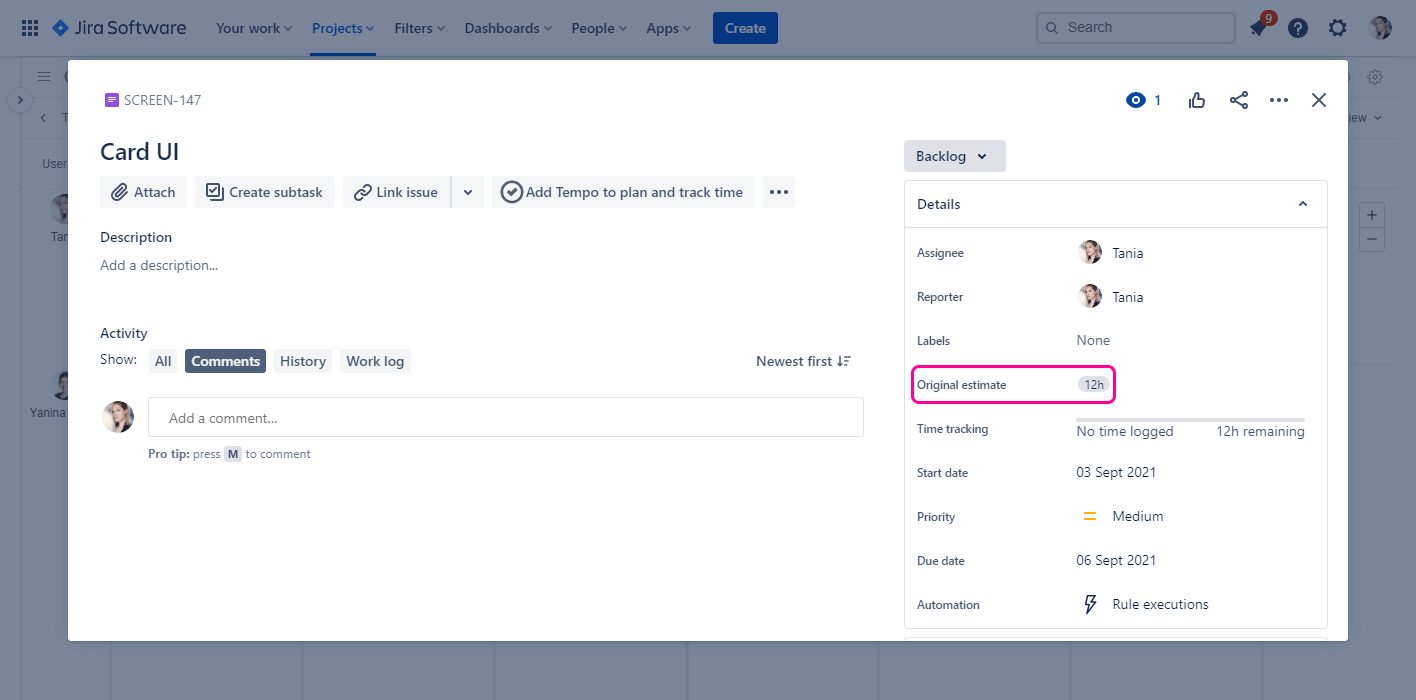Open the Dashboards menu
This screenshot has width=1416, height=700.
509,28
